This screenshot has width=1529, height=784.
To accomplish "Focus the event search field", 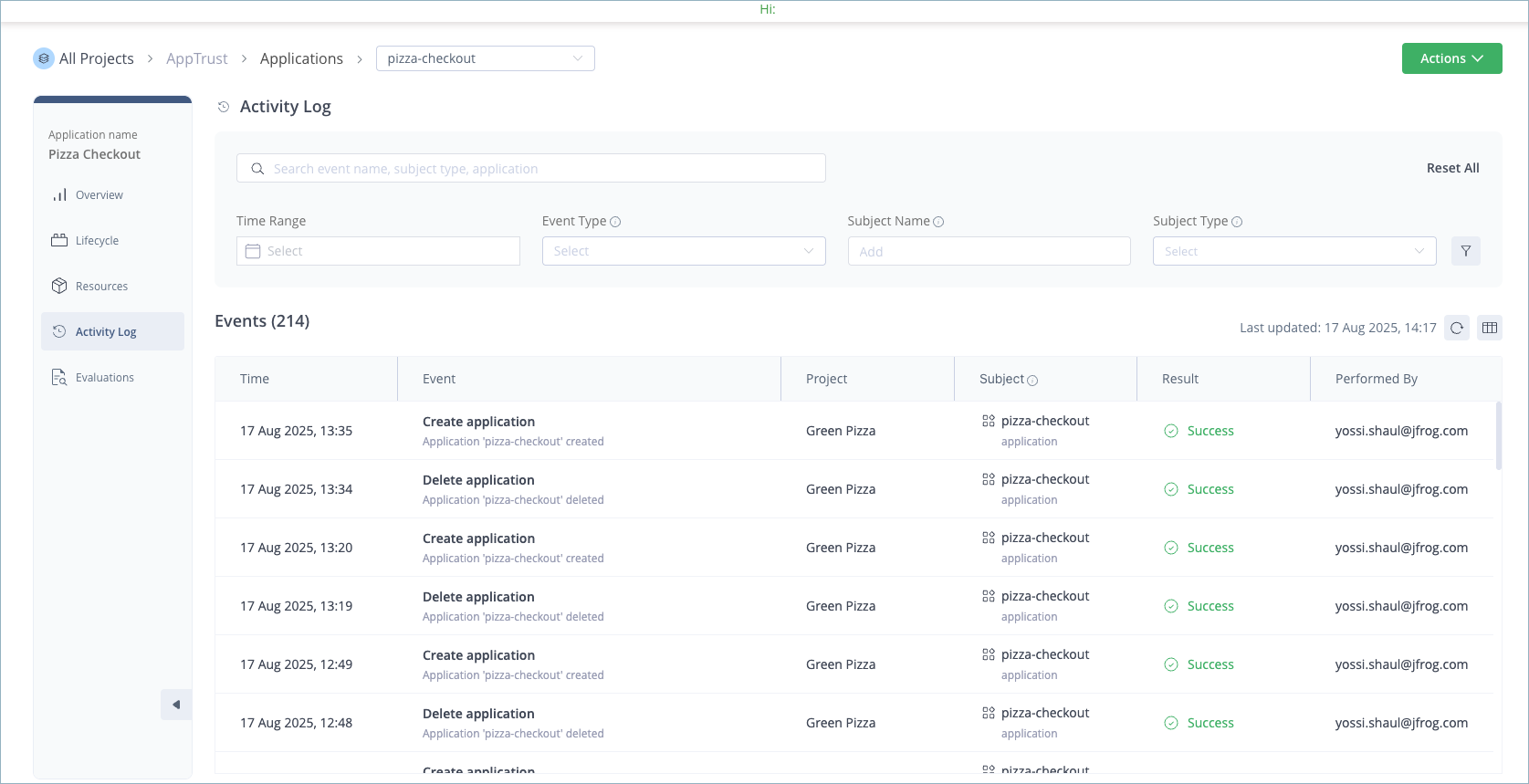I will click(531, 168).
